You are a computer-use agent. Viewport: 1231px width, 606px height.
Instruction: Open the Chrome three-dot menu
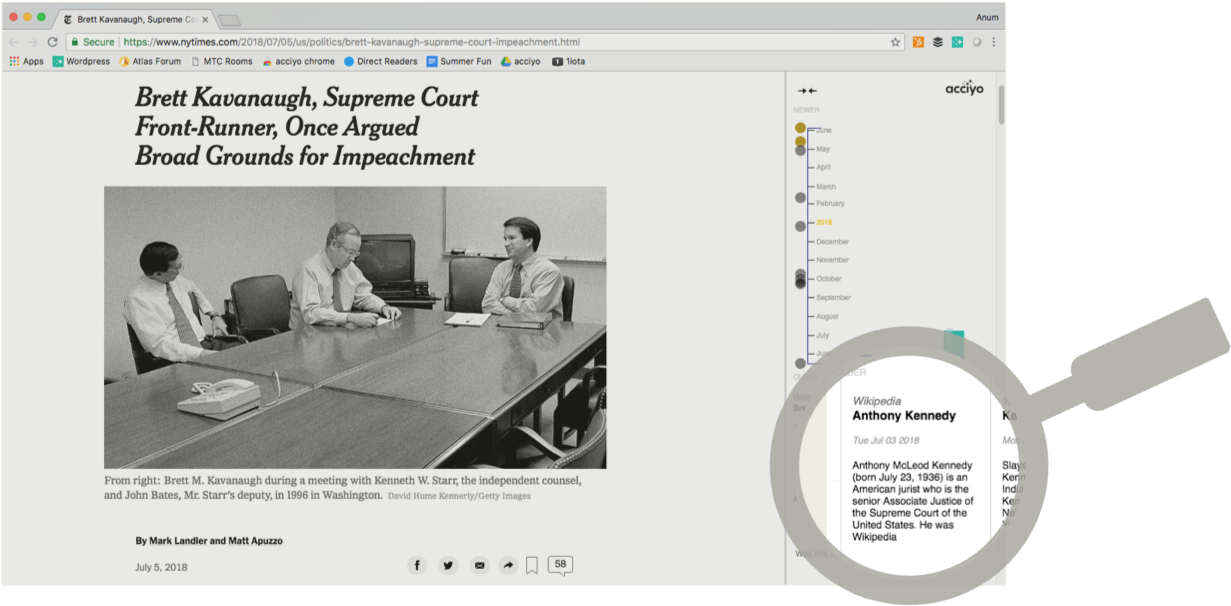tap(994, 42)
